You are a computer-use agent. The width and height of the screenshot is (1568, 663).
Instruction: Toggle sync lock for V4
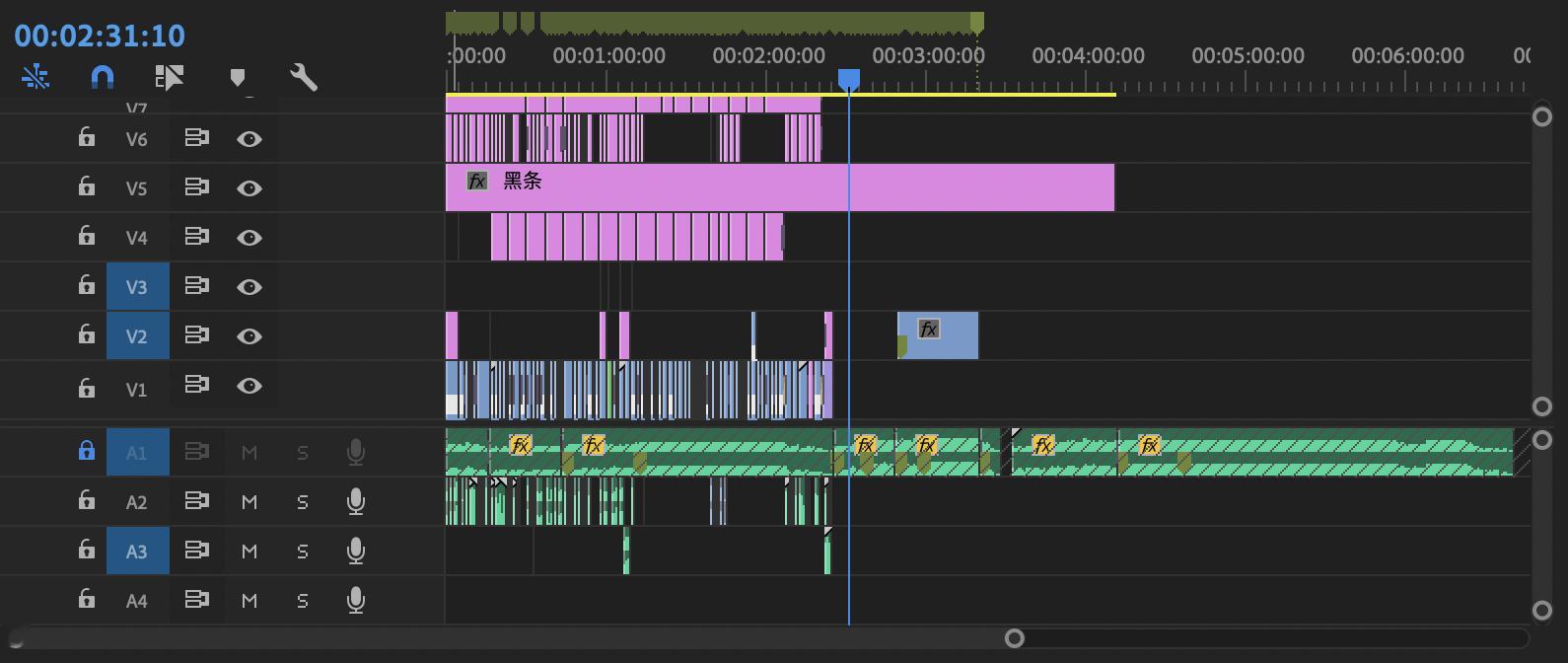(197, 237)
